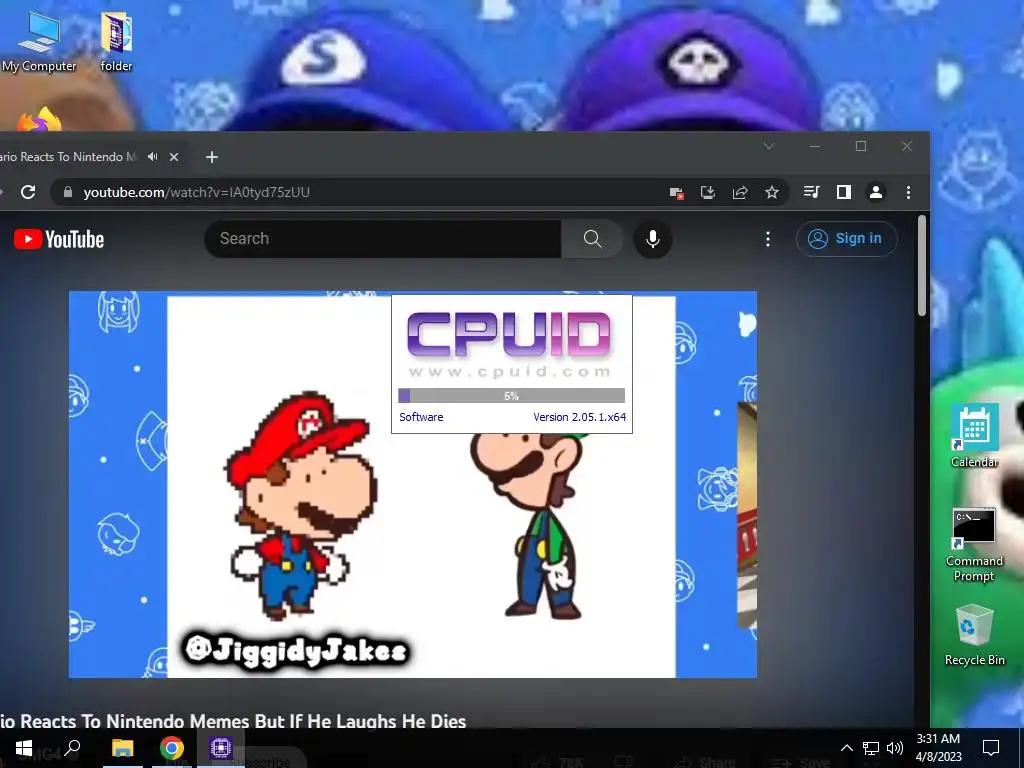Click the site lock icon in address bar
This screenshot has height=768, width=1024.
tap(67, 192)
